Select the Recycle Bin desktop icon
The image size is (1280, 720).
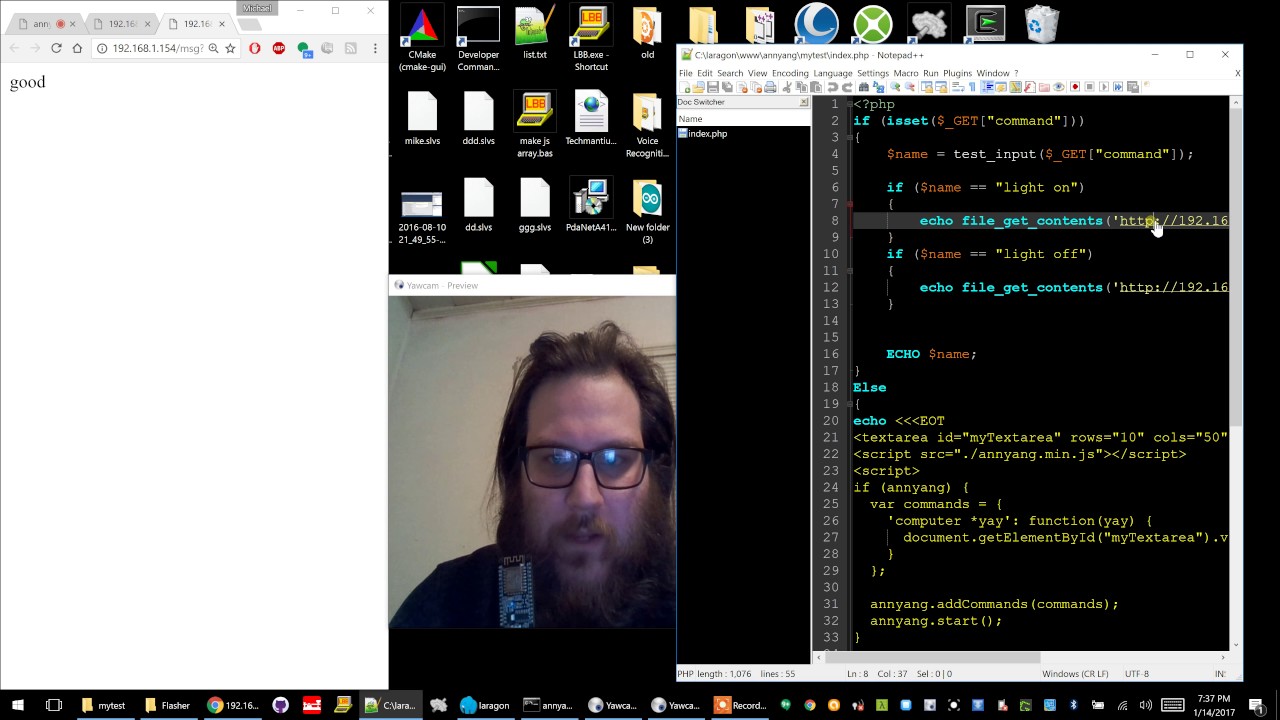click(1042, 24)
